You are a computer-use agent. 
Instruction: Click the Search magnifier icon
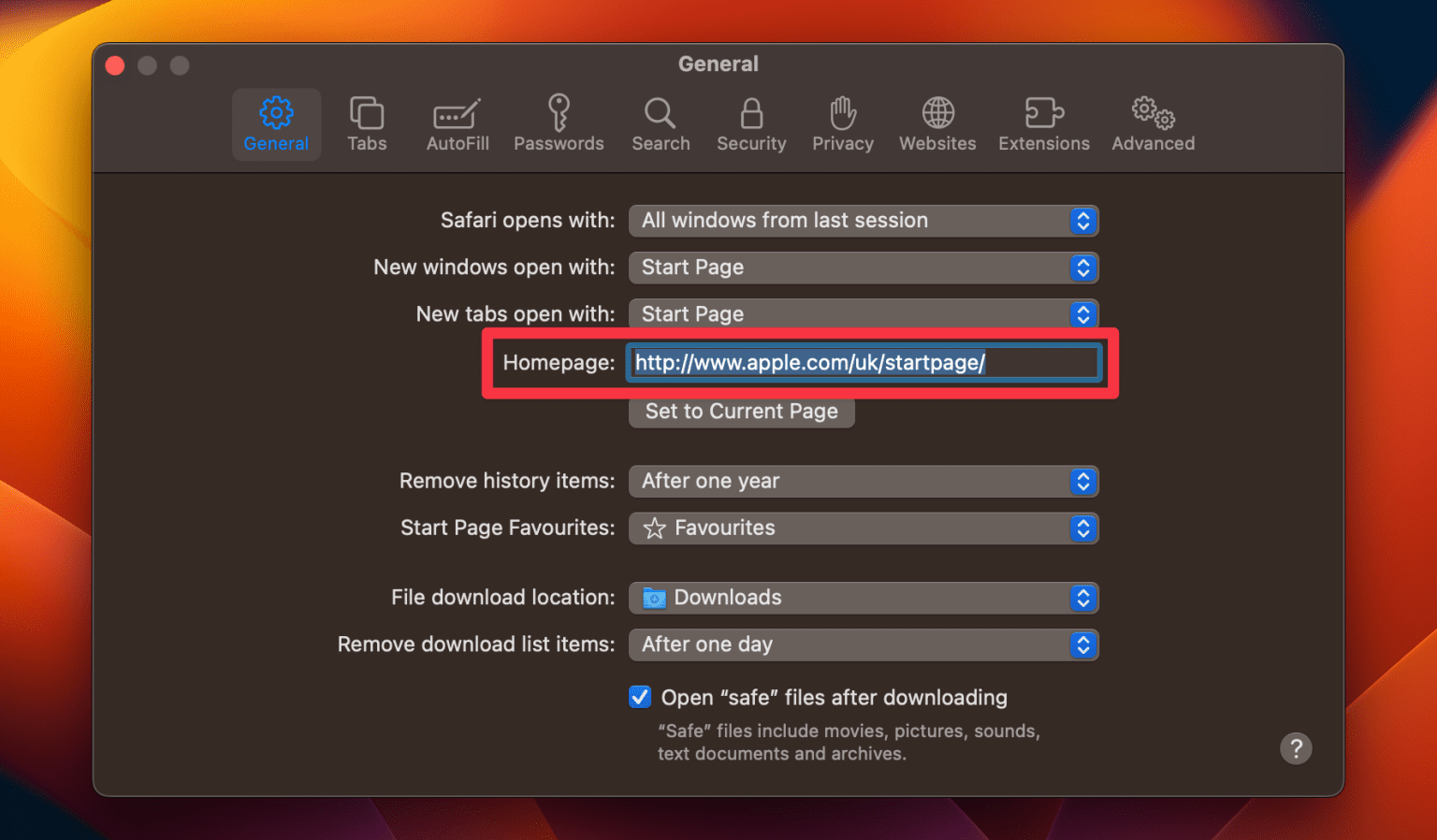click(660, 123)
